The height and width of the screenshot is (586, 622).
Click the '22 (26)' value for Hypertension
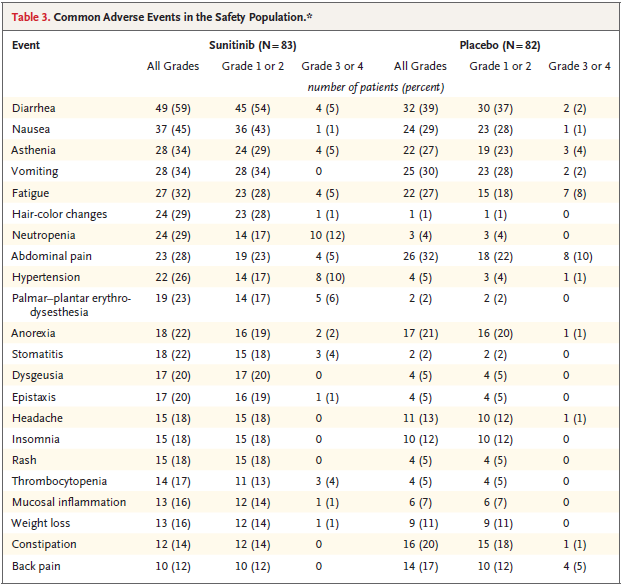pyautogui.click(x=173, y=277)
